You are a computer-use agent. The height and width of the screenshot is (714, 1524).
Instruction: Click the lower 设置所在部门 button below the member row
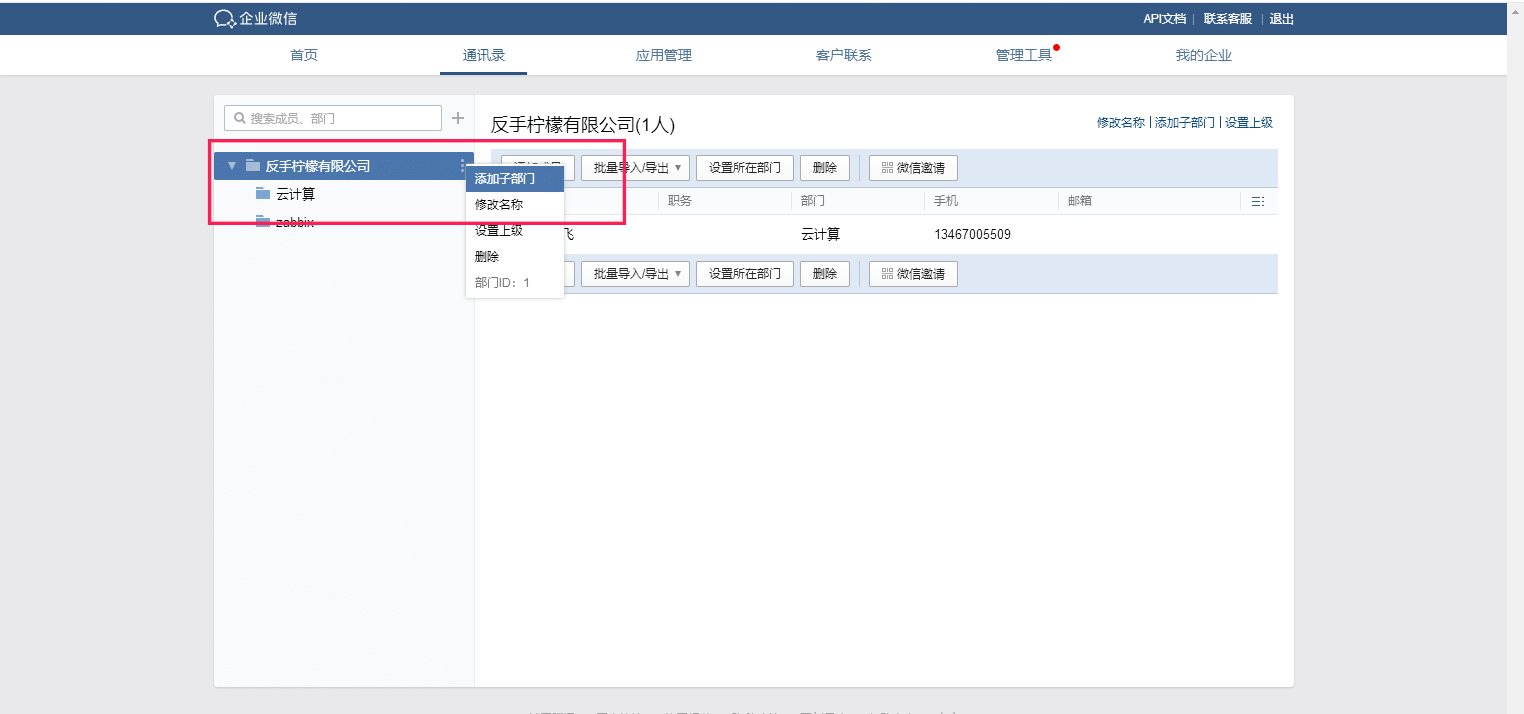(x=745, y=273)
